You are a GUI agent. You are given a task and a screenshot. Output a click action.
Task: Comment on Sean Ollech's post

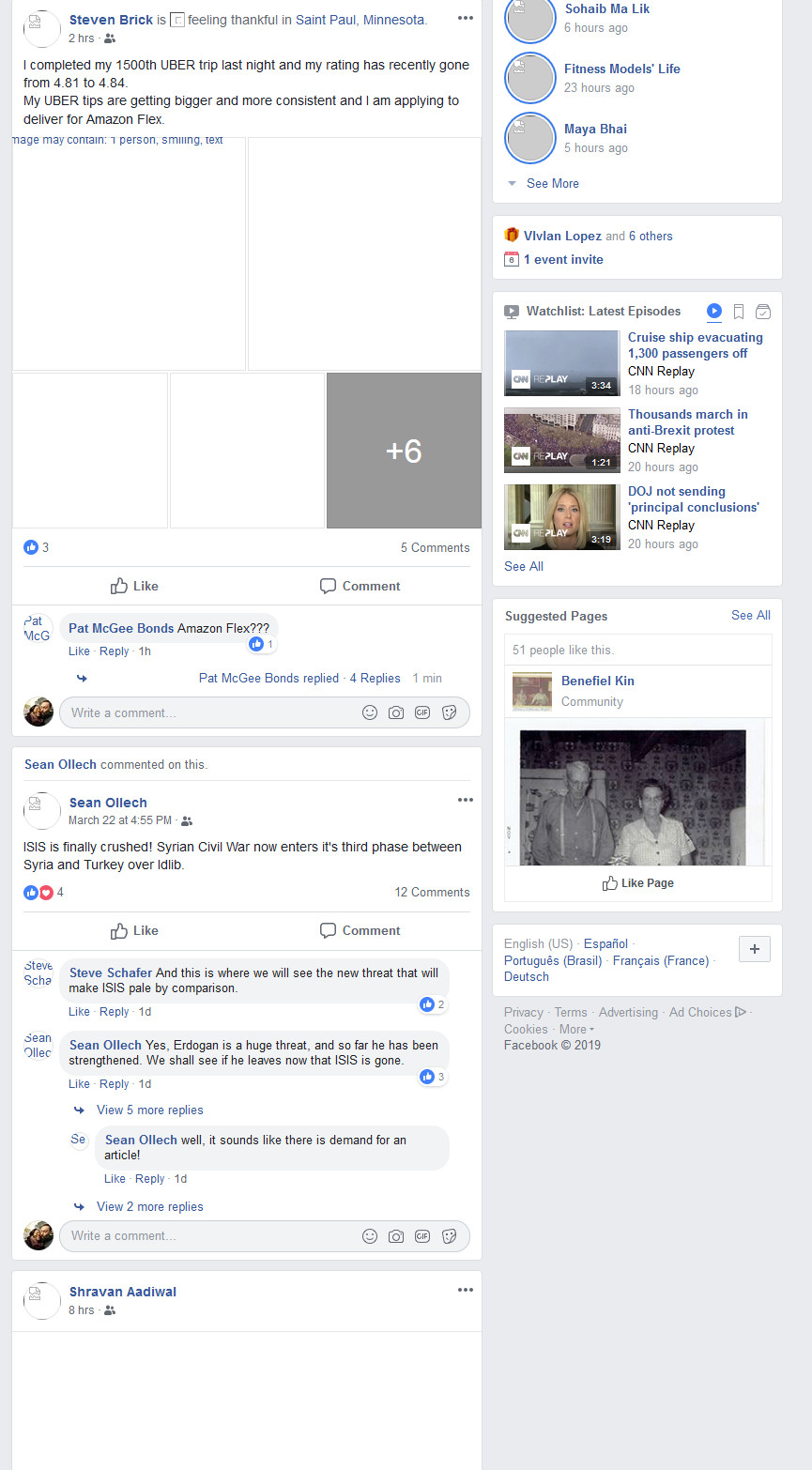(x=360, y=930)
